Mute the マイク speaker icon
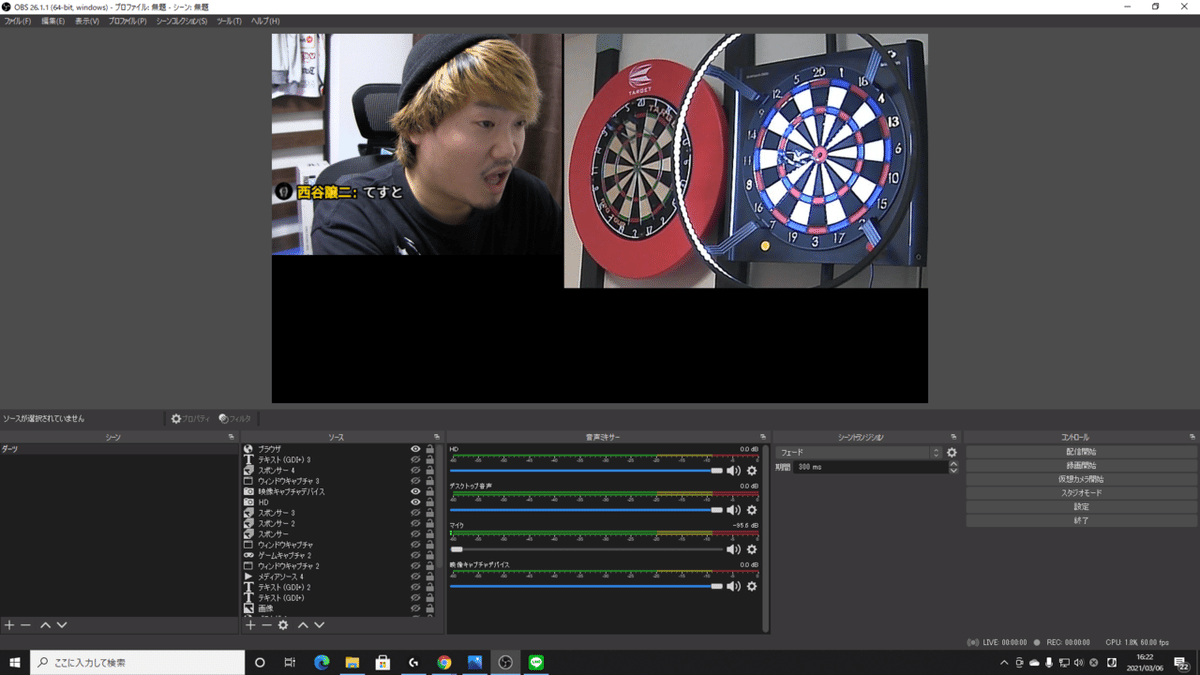This screenshot has height=675, width=1200. [734, 549]
